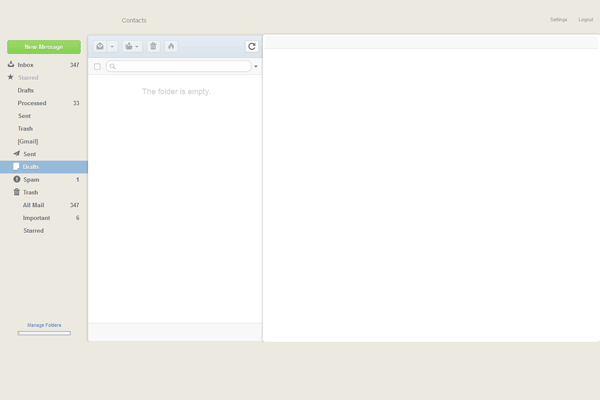This screenshot has height=400, width=600.
Task: Click the storage quota bar under Manage Folders
Action: click(44, 333)
